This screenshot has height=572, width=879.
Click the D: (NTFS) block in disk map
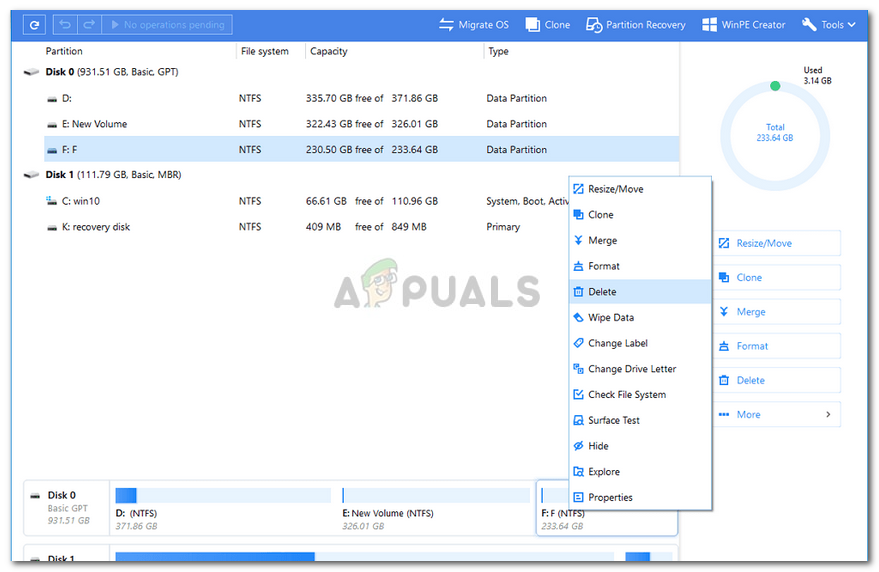point(223,508)
